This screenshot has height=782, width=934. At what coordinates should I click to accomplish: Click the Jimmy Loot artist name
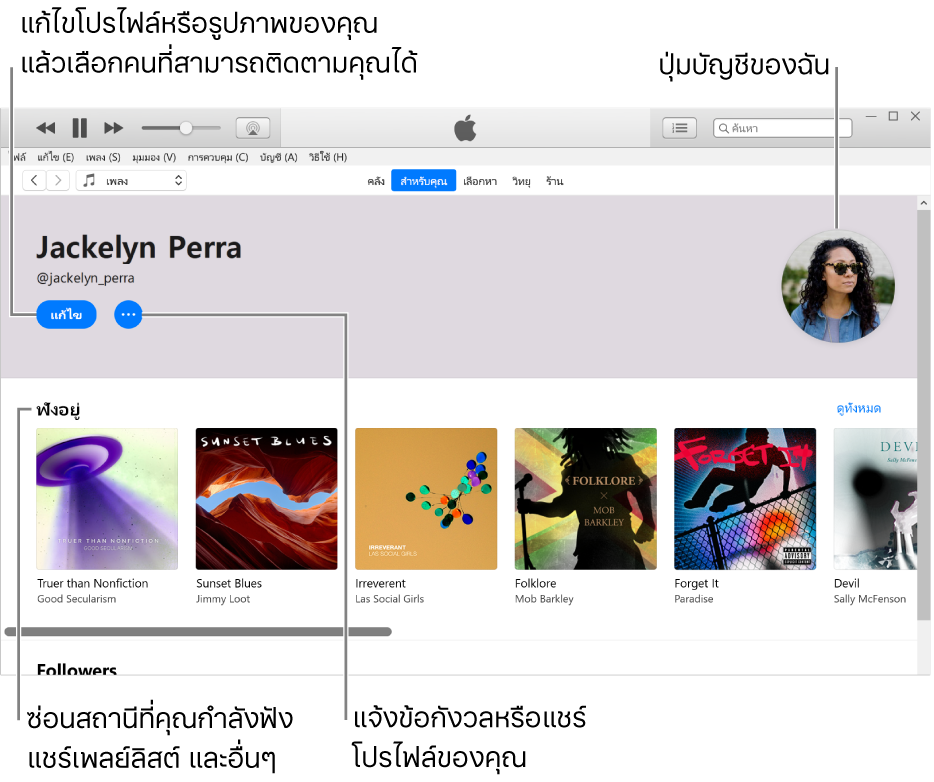223,599
